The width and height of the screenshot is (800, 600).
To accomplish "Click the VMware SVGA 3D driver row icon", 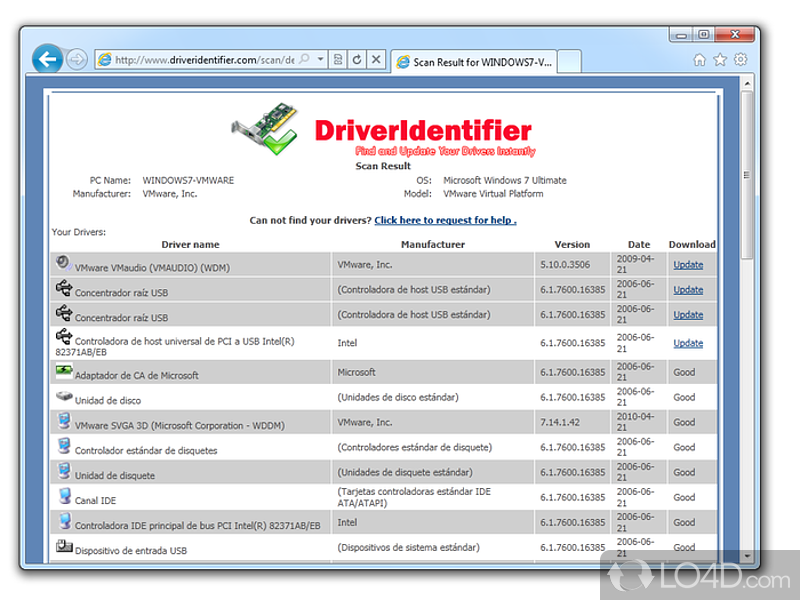I will pos(64,421).
